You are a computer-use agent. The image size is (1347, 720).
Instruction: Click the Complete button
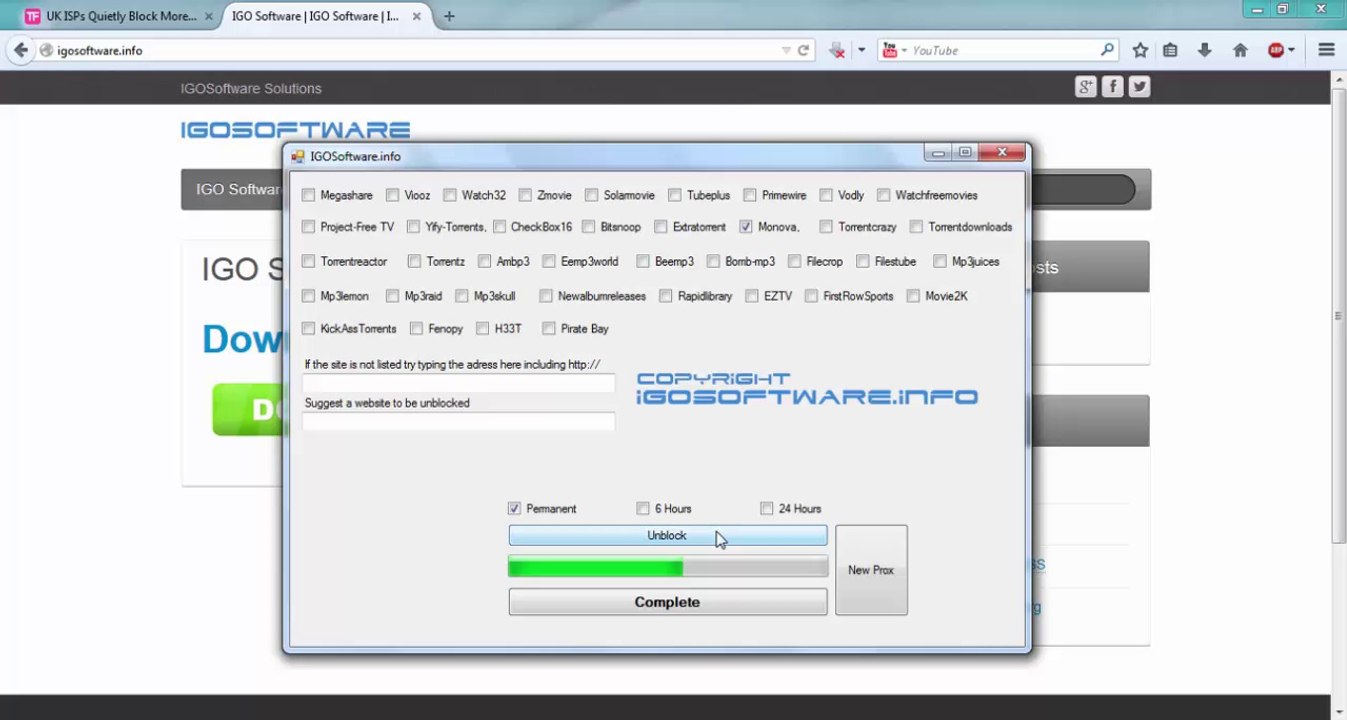click(x=667, y=602)
